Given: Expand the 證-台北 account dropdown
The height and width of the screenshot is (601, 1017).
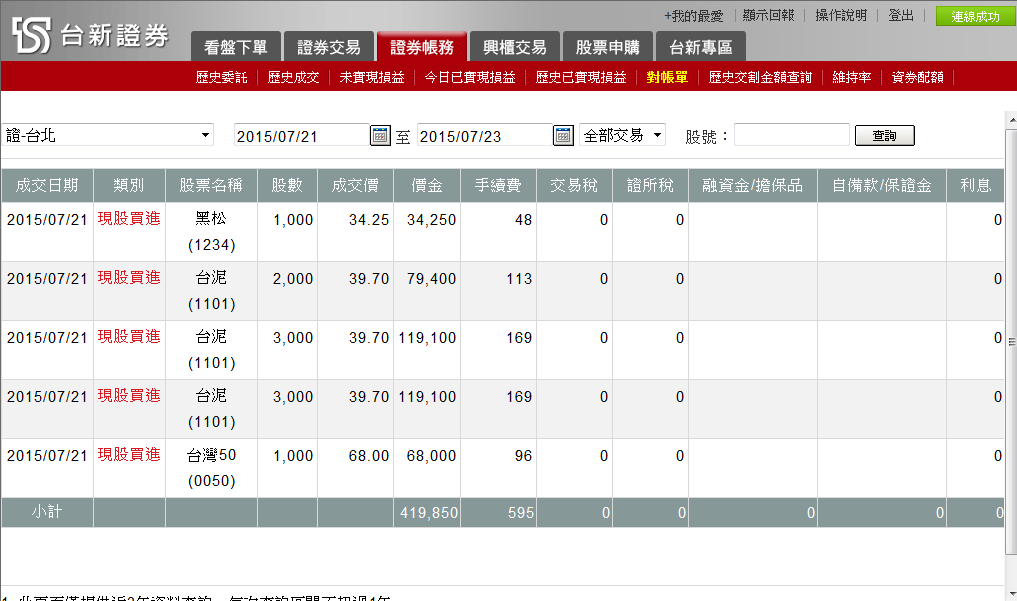Looking at the screenshot, I should pos(206,135).
